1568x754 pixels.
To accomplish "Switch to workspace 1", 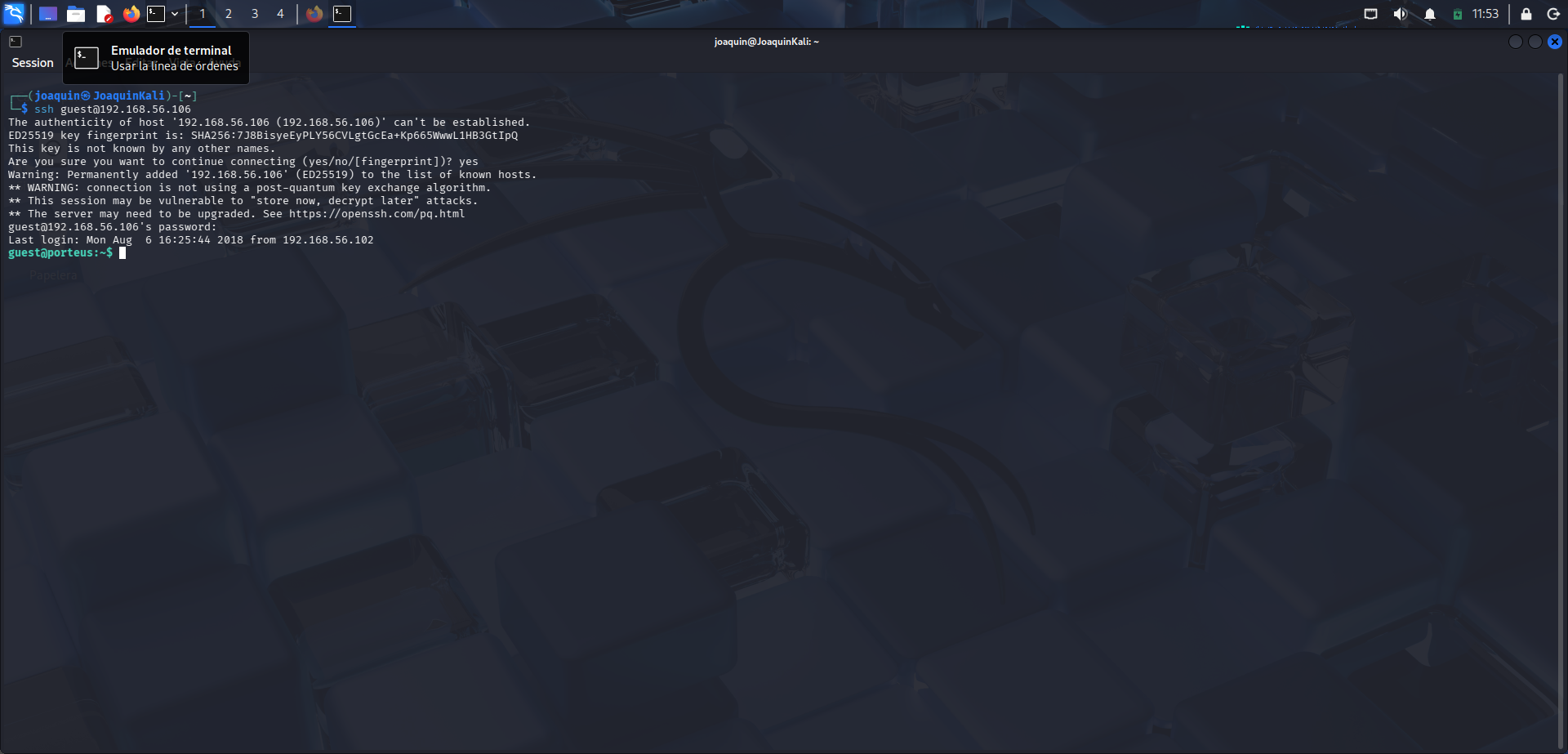I will coord(203,14).
